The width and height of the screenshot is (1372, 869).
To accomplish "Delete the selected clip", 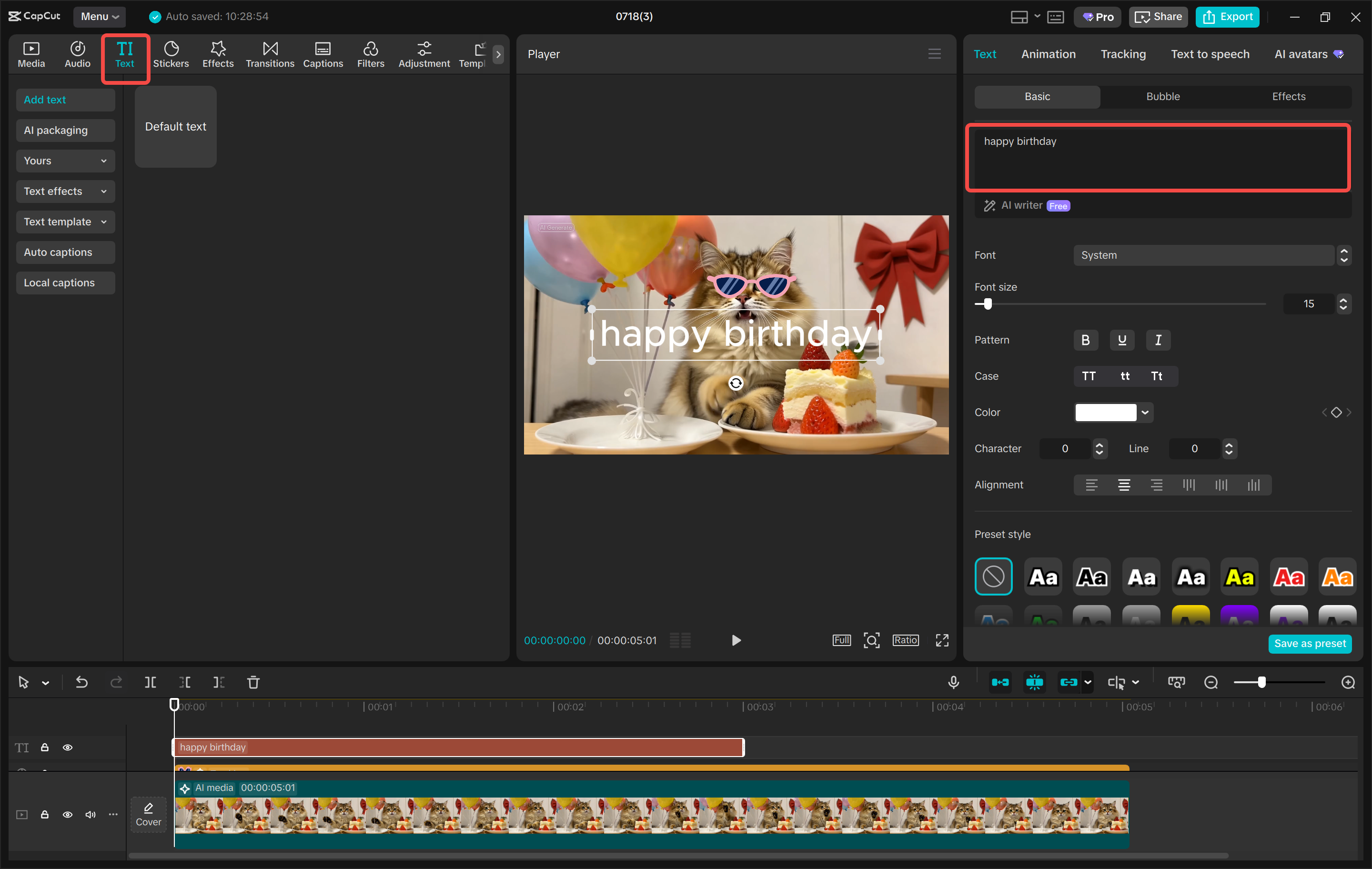I will pos(253,682).
